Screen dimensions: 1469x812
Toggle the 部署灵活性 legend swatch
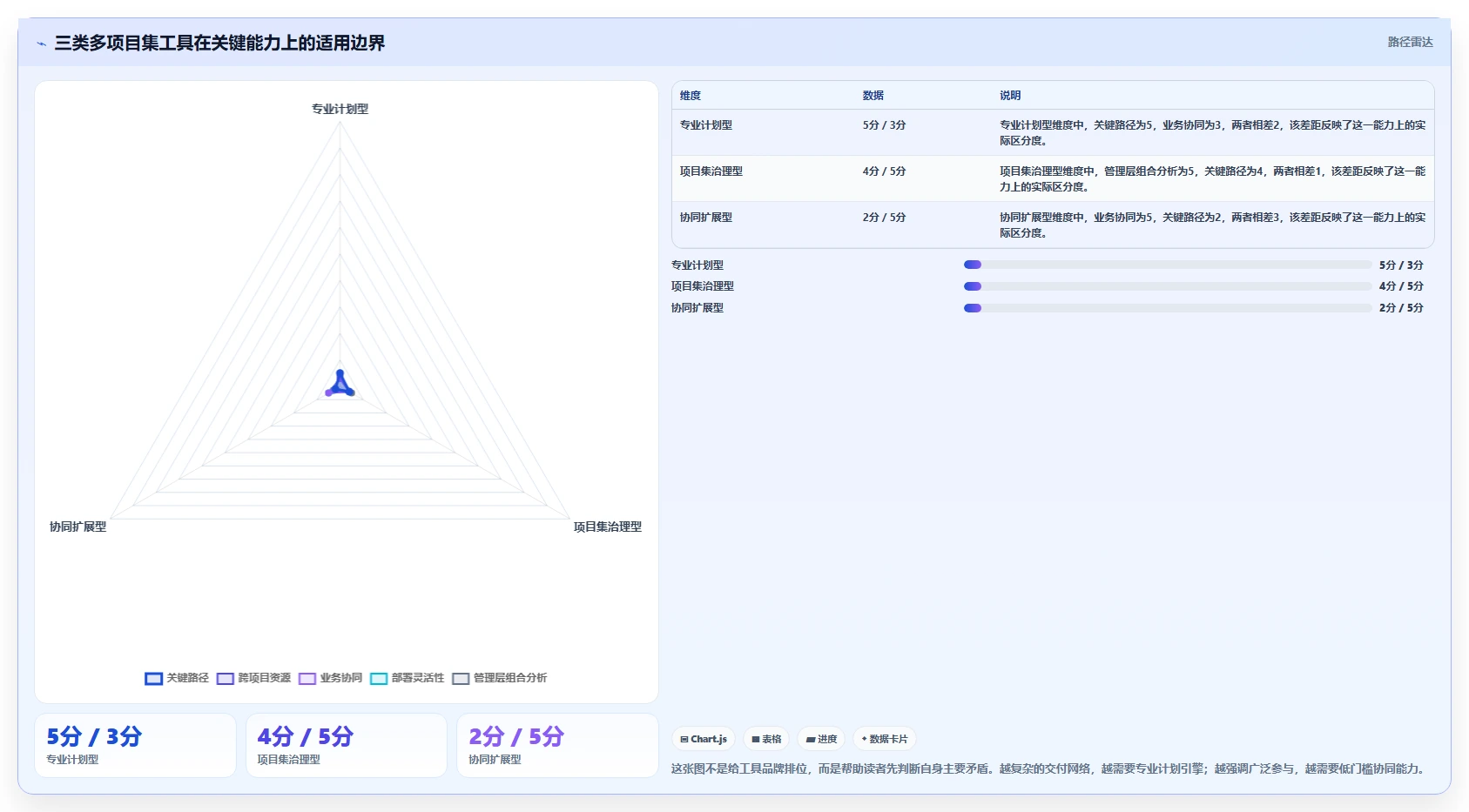click(x=379, y=679)
